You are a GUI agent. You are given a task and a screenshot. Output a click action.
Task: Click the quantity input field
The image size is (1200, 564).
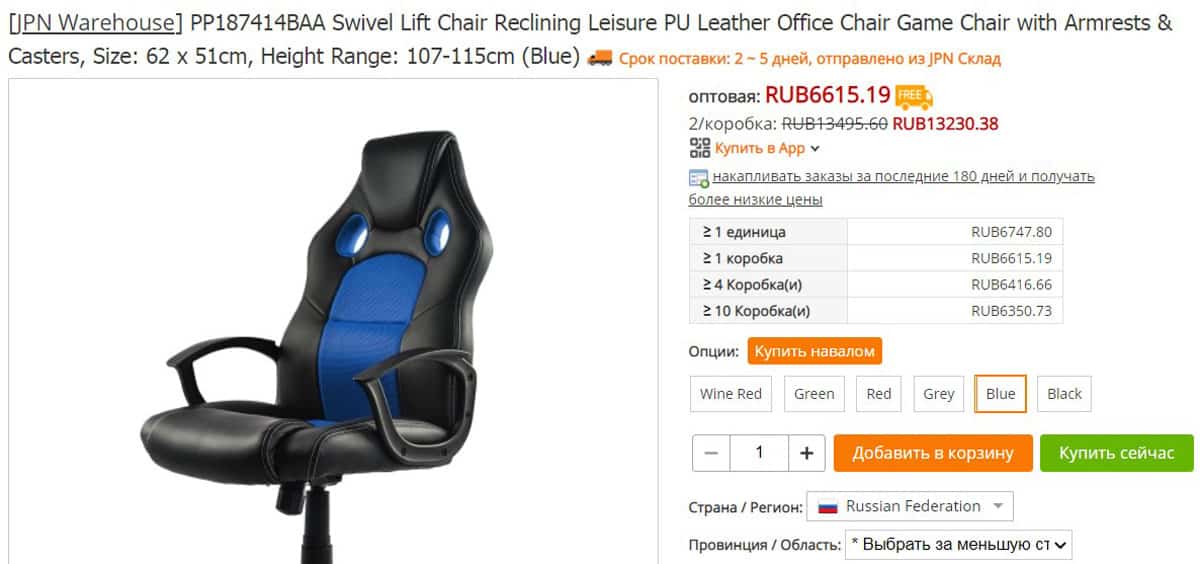[759, 453]
